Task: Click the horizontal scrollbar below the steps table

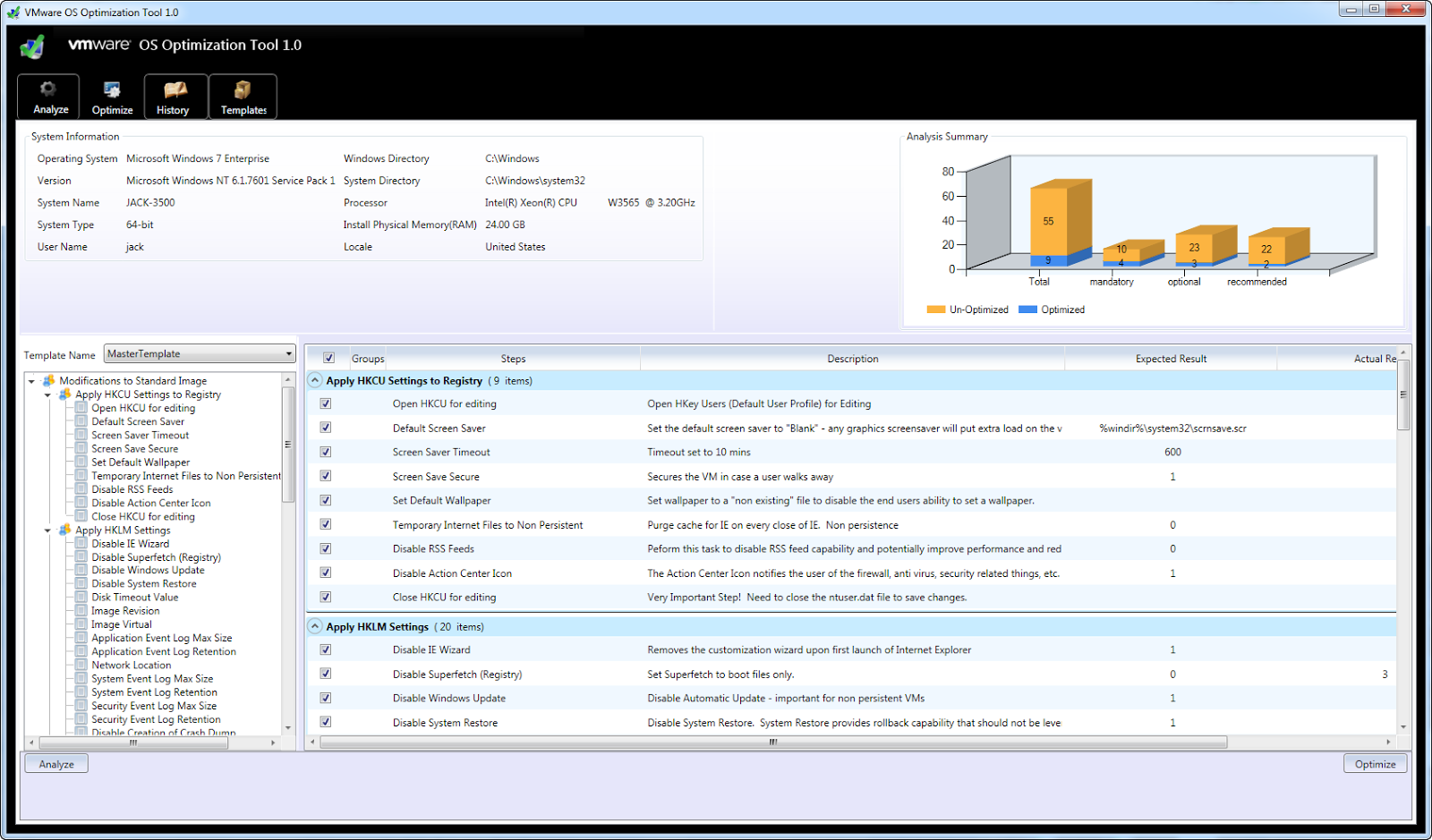Action: click(x=771, y=742)
